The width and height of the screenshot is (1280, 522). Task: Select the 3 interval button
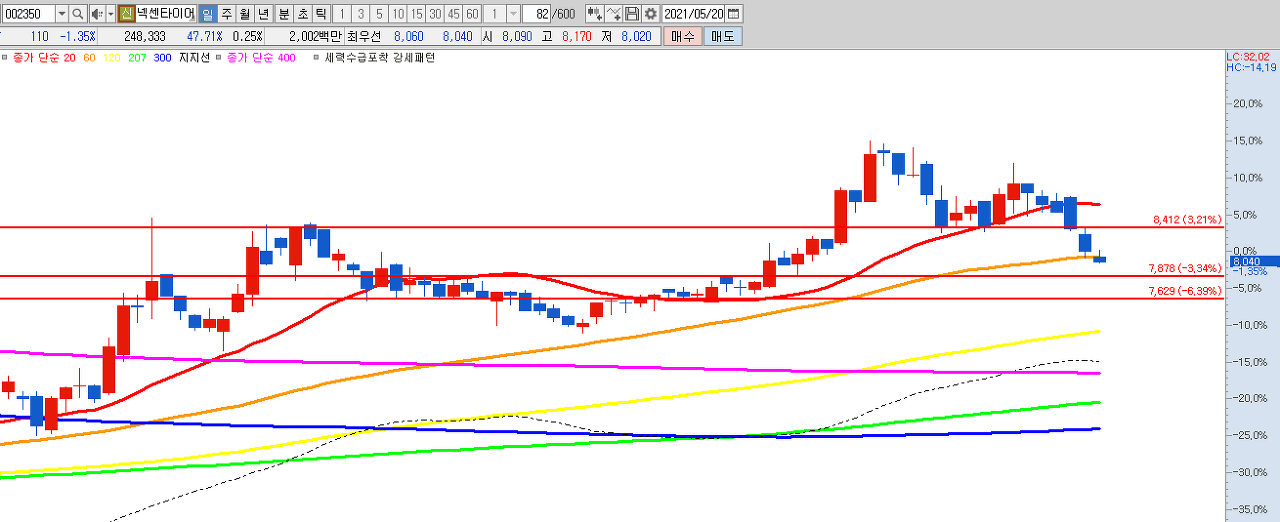[x=360, y=14]
